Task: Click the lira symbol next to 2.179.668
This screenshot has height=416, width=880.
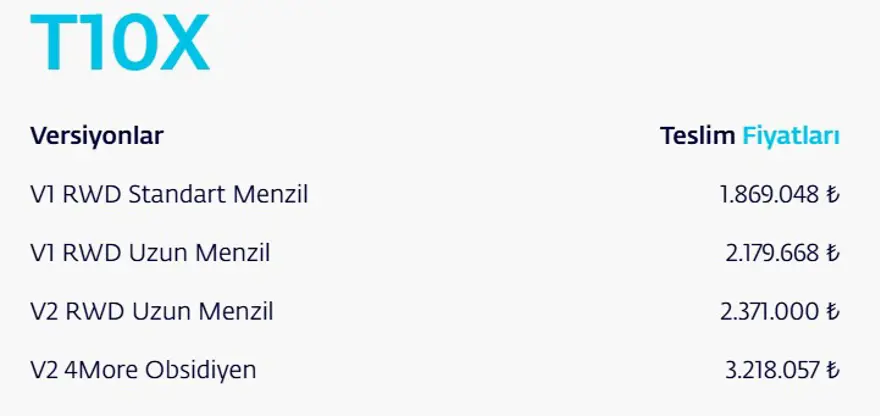Action: (832, 253)
